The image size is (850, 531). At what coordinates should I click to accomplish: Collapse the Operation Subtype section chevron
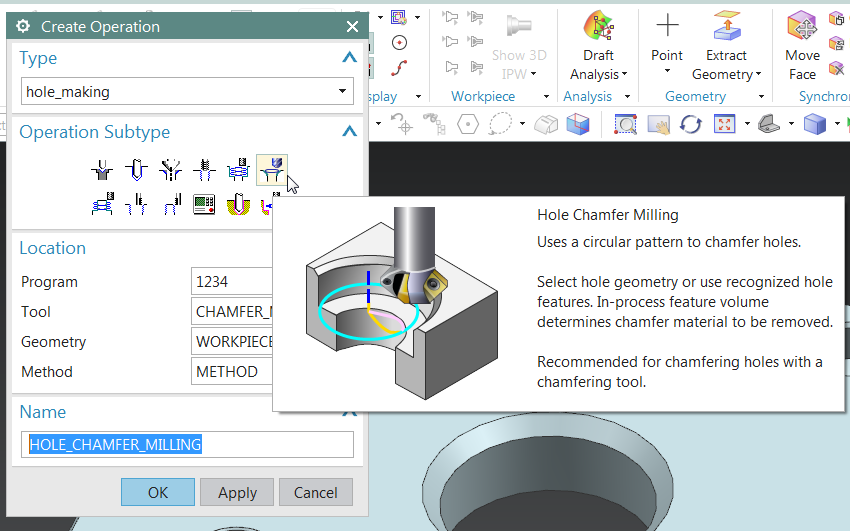350,131
